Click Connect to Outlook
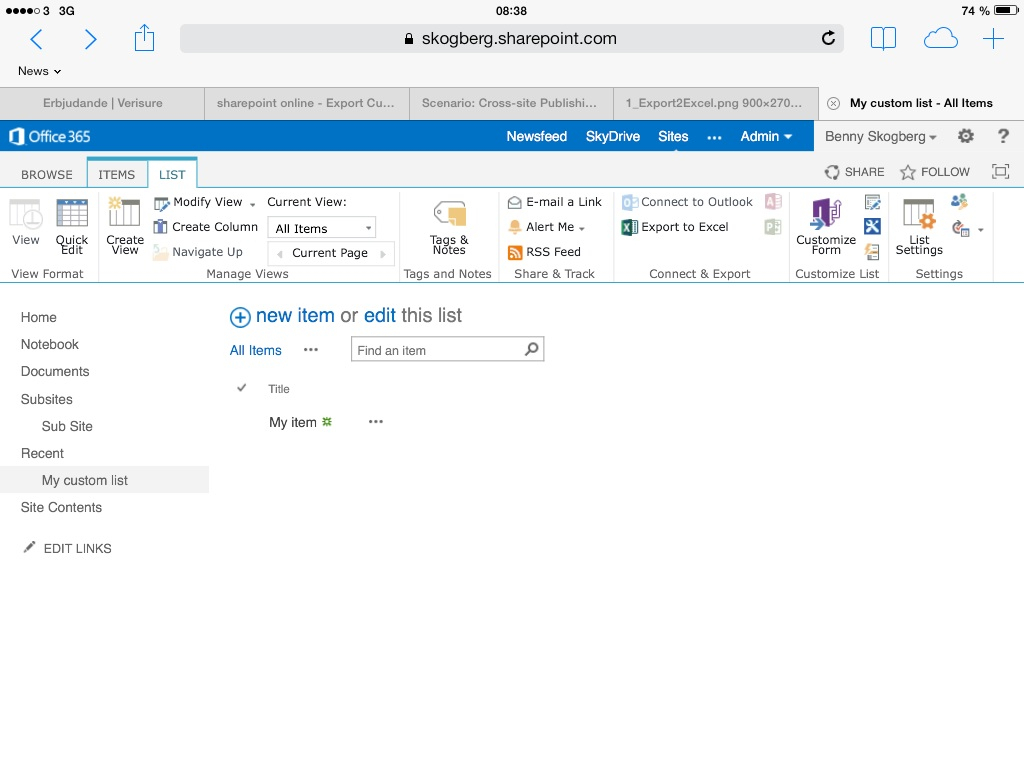The width and height of the screenshot is (1024, 768). 690,202
